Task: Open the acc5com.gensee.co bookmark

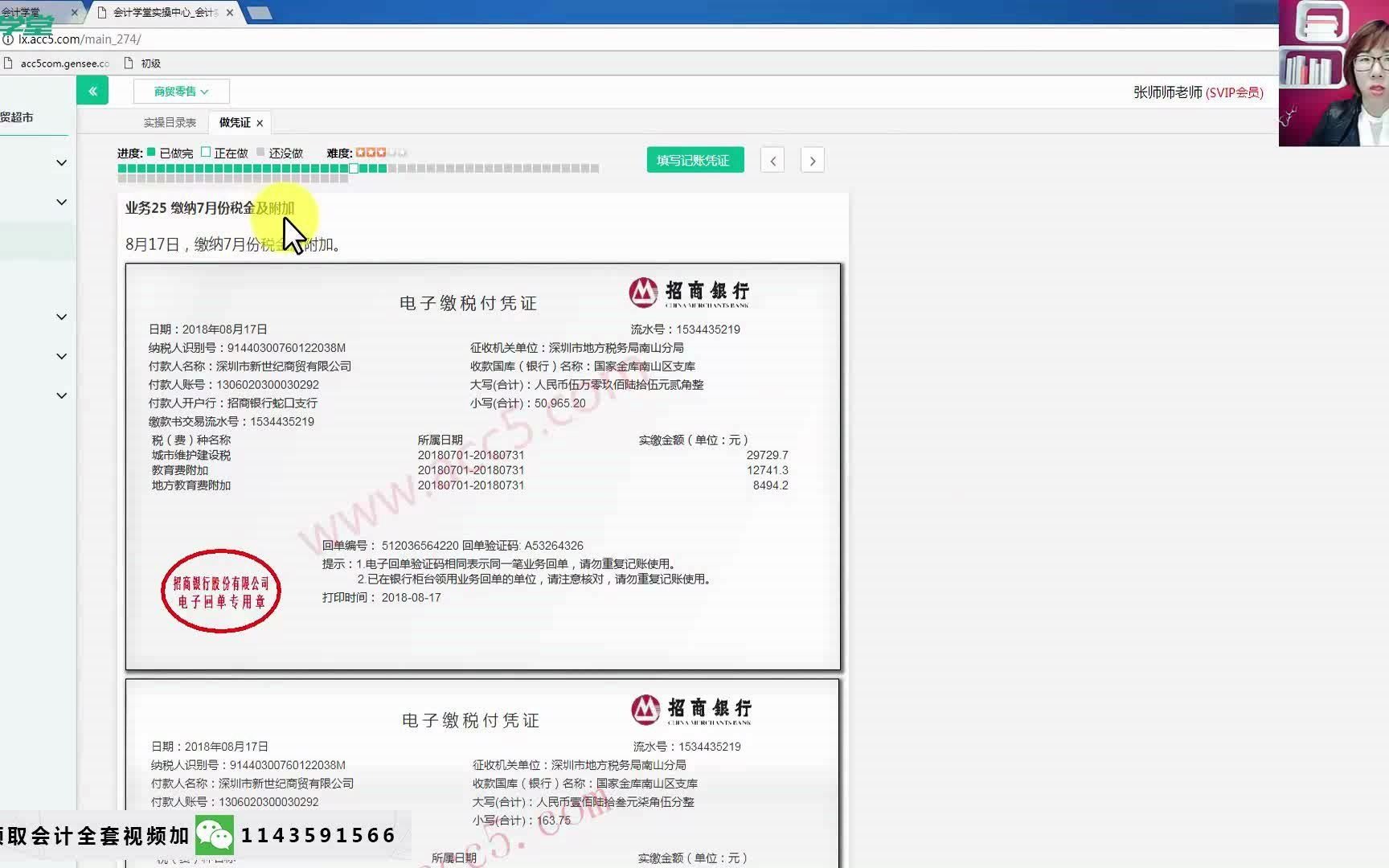Action: pyautogui.click(x=56, y=63)
